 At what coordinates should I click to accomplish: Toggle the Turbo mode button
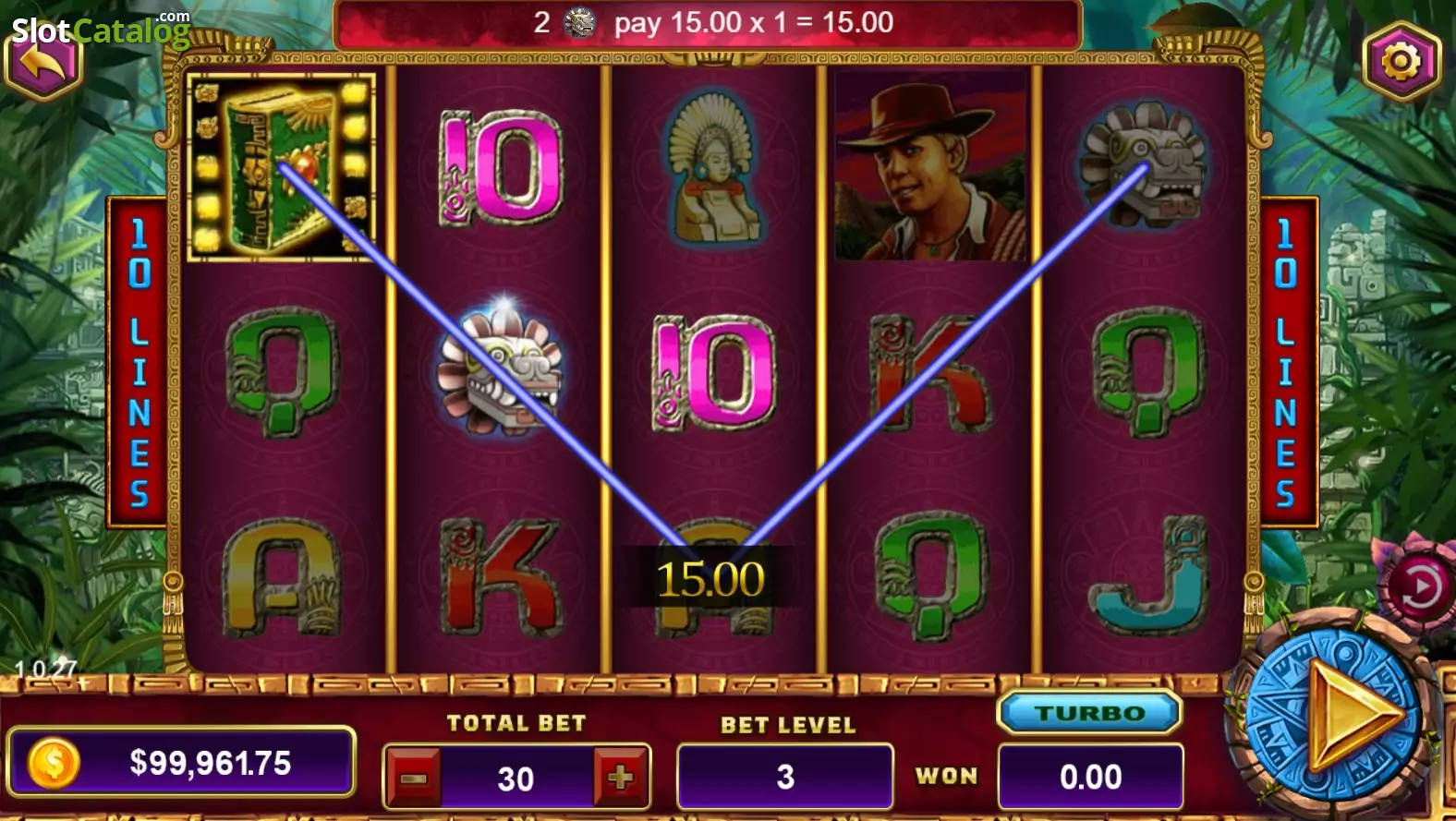pos(1090,713)
